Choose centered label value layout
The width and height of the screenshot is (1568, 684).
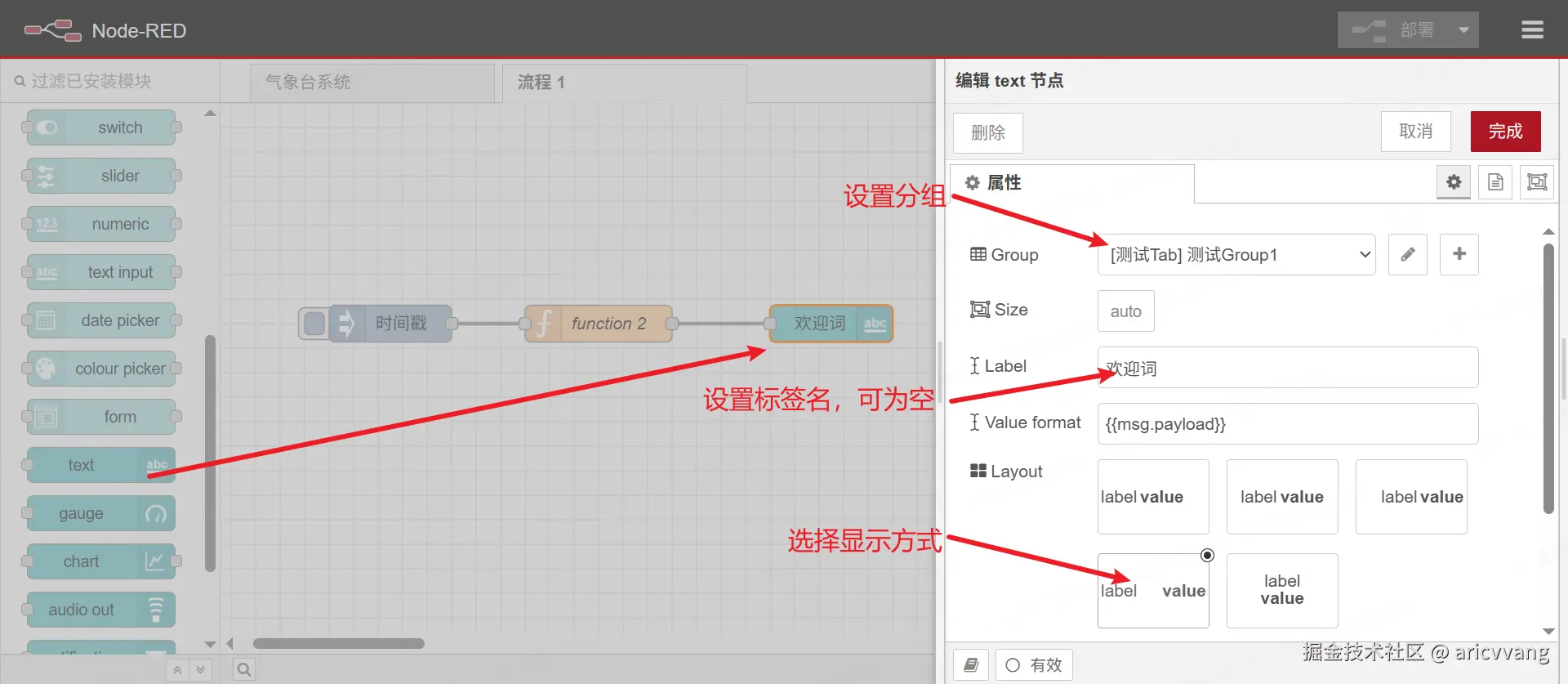pos(1282,497)
